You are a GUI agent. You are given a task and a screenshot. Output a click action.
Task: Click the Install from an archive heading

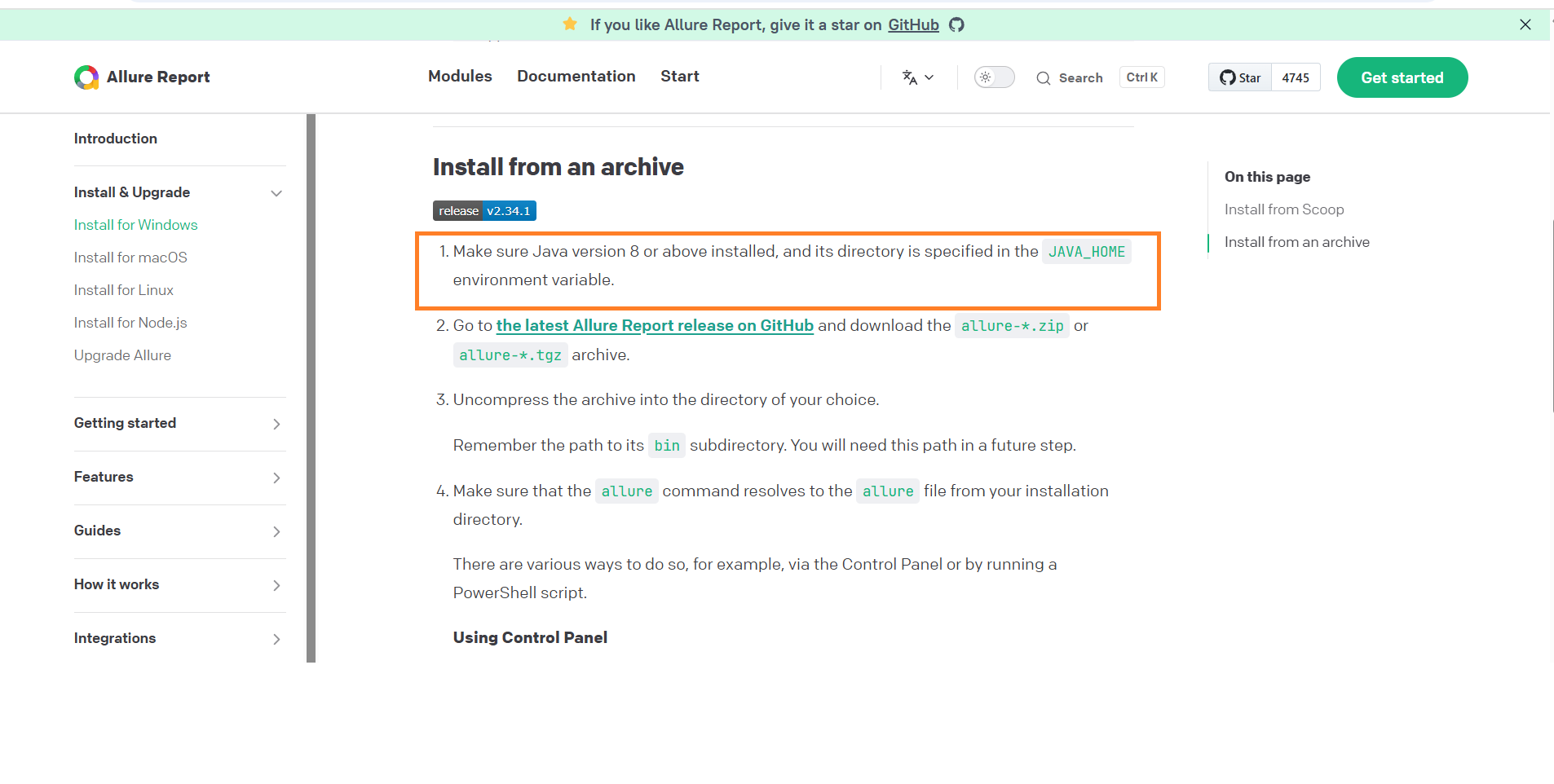pos(558,167)
